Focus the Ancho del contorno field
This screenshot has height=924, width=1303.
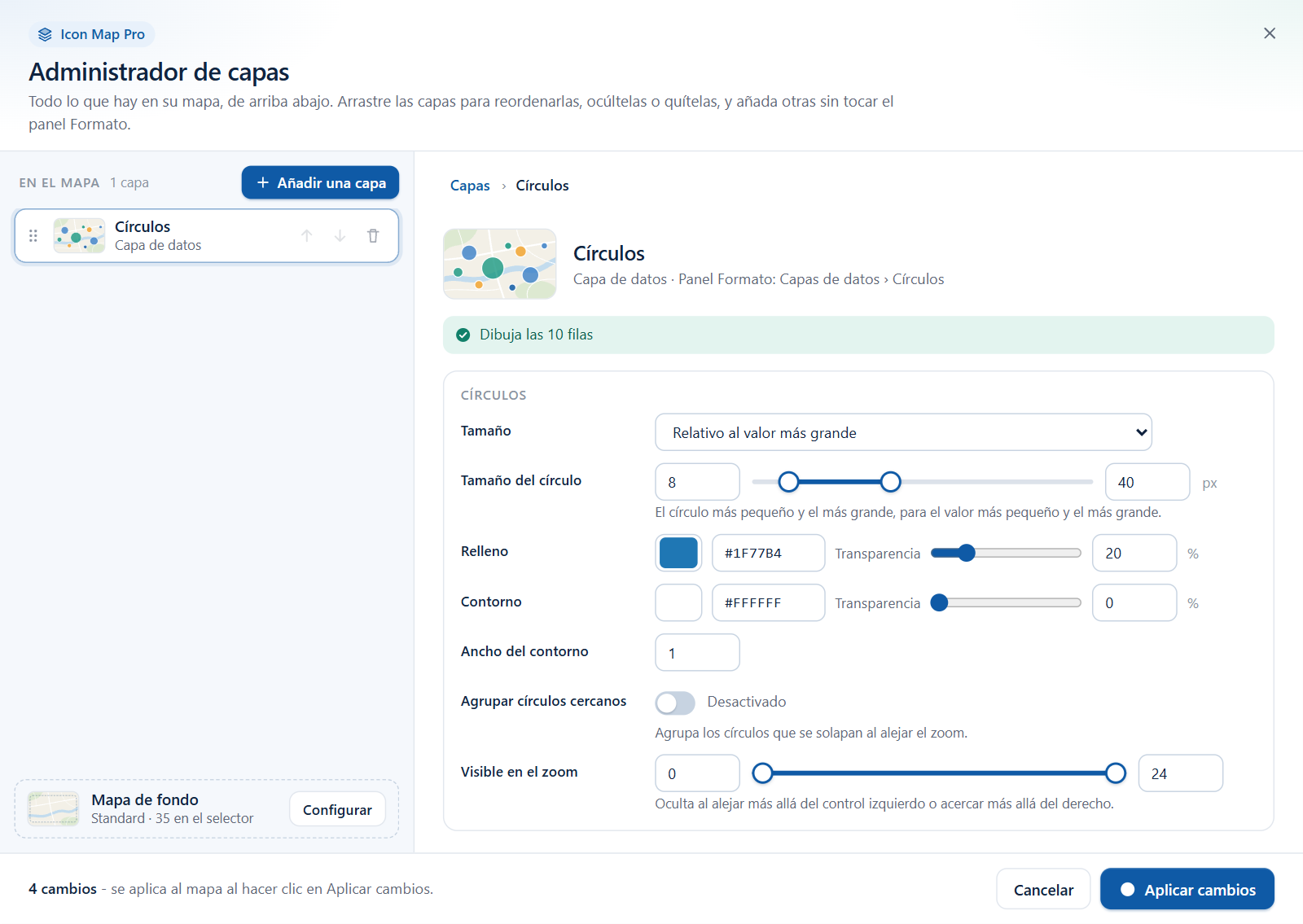pos(697,652)
